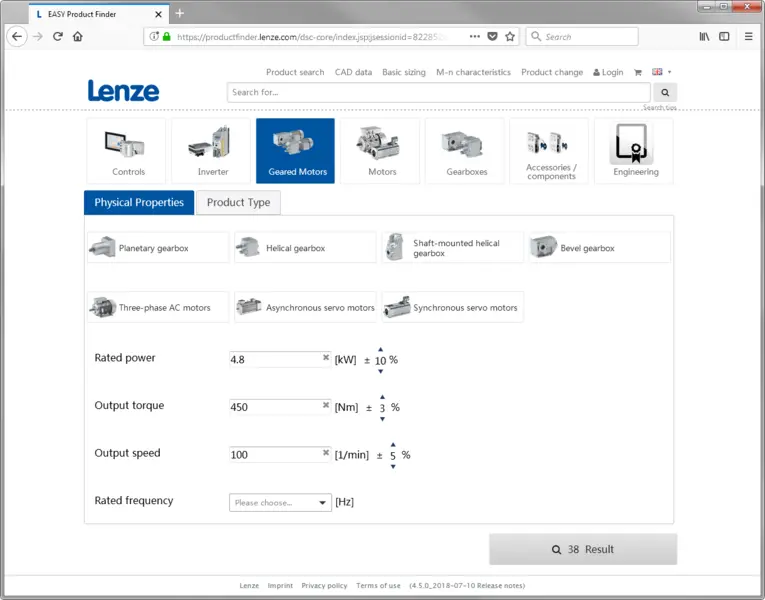This screenshot has width=765, height=600.
Task: Open the CAD data menu item
Action: tap(353, 72)
